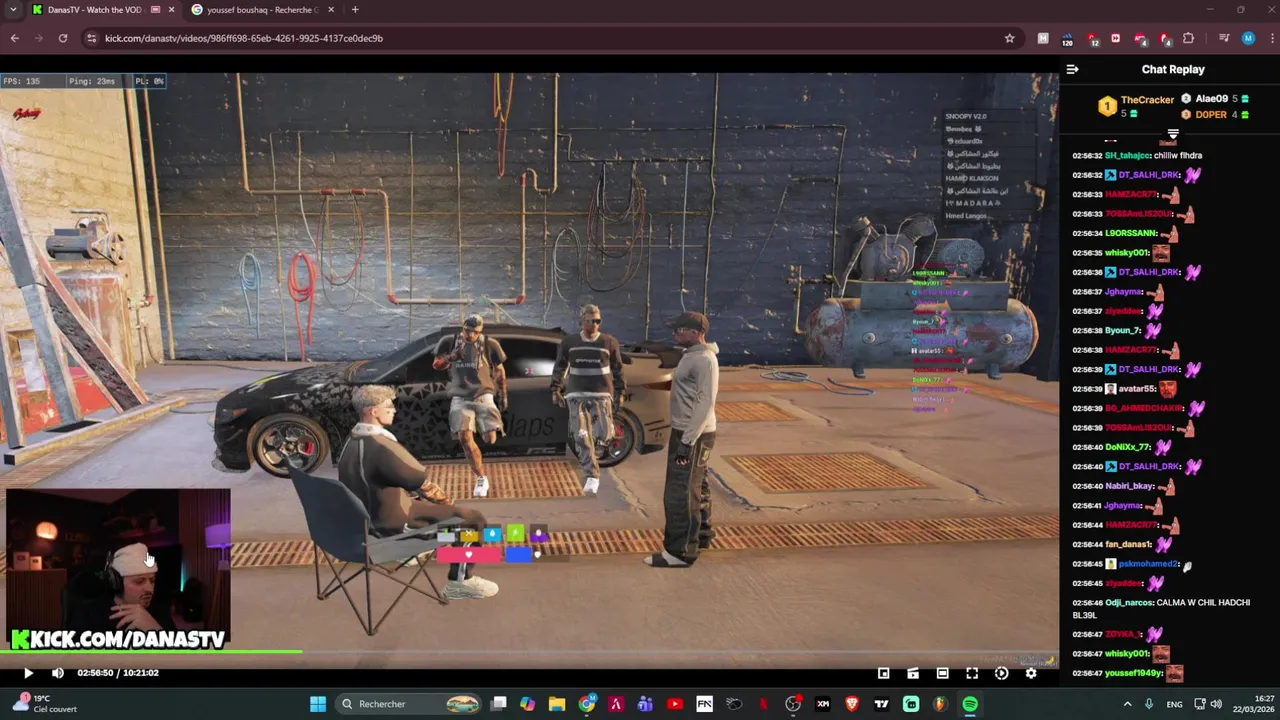Open a new browser tab
This screenshot has width=1280, height=720.
[355, 10]
